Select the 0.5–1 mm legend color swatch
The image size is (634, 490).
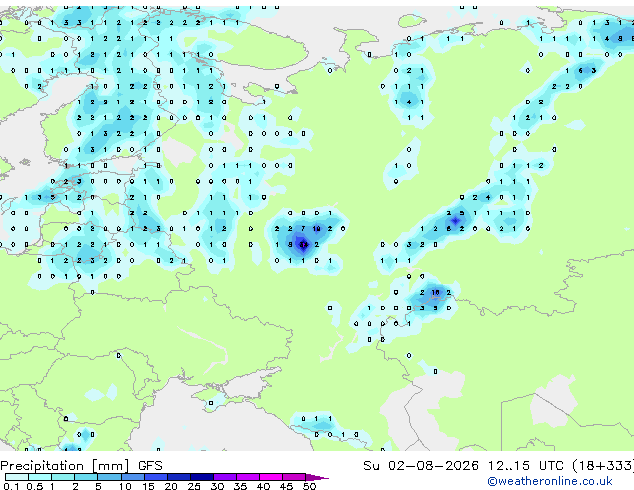coord(40,477)
